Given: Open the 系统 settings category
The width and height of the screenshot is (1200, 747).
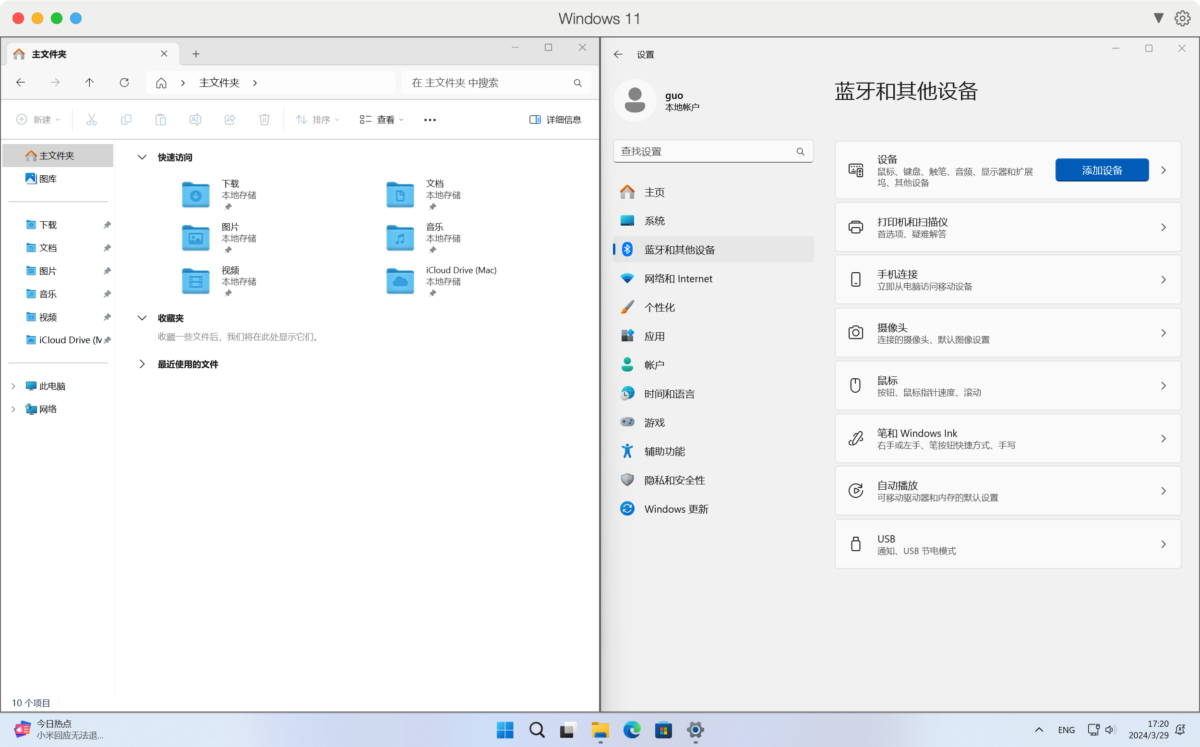Looking at the screenshot, I should [713, 221].
